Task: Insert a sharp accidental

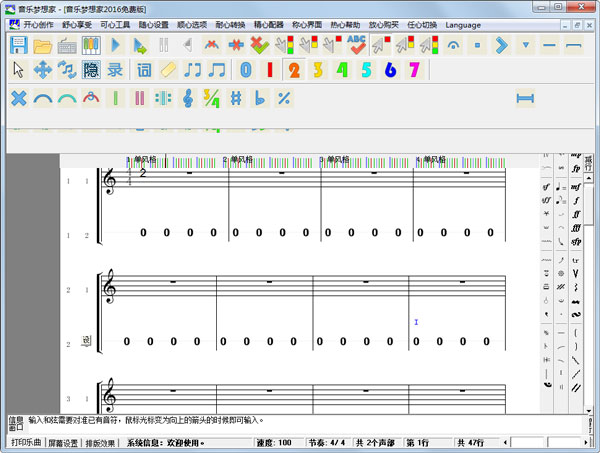Action: 236,98
